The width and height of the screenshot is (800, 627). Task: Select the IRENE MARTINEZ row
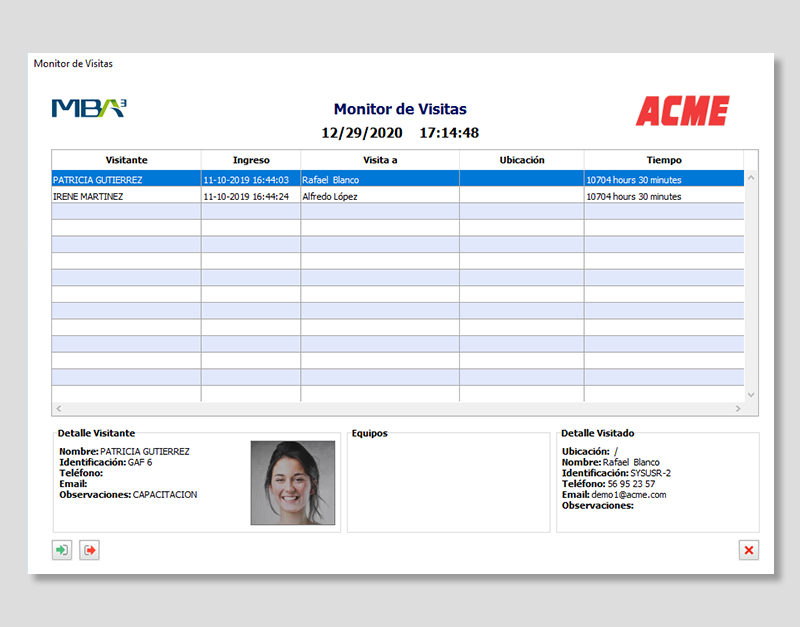pyautogui.click(x=397, y=196)
